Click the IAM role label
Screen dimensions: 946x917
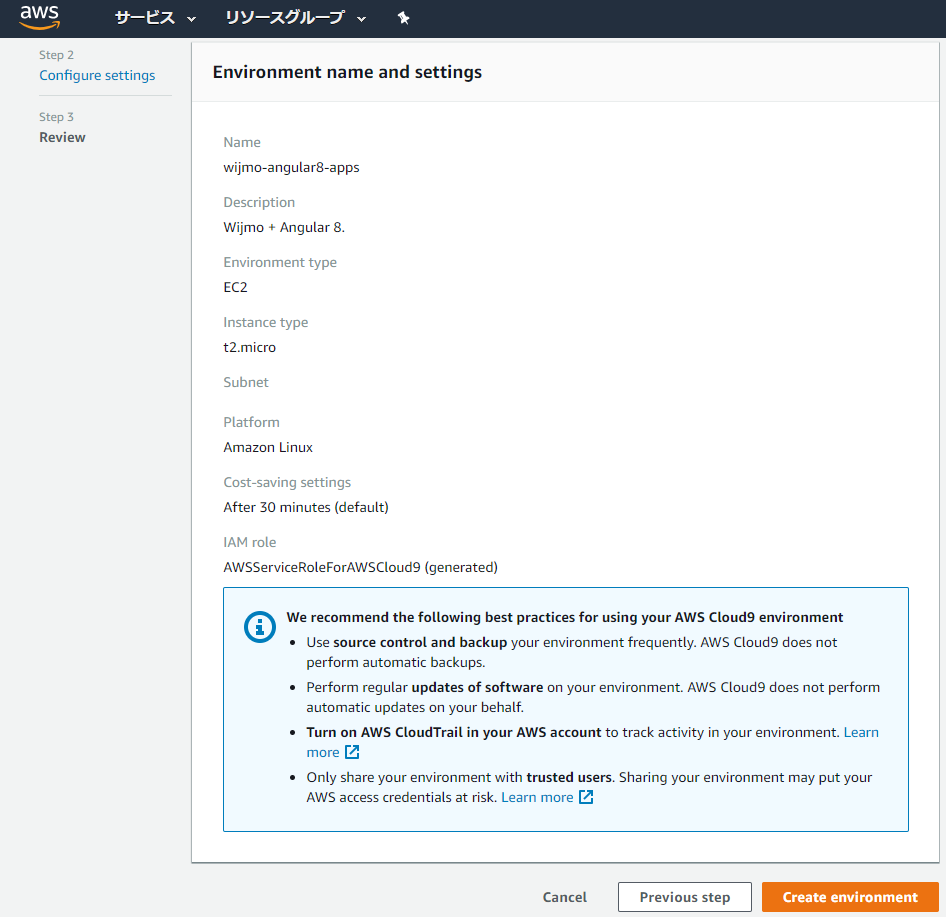click(250, 542)
